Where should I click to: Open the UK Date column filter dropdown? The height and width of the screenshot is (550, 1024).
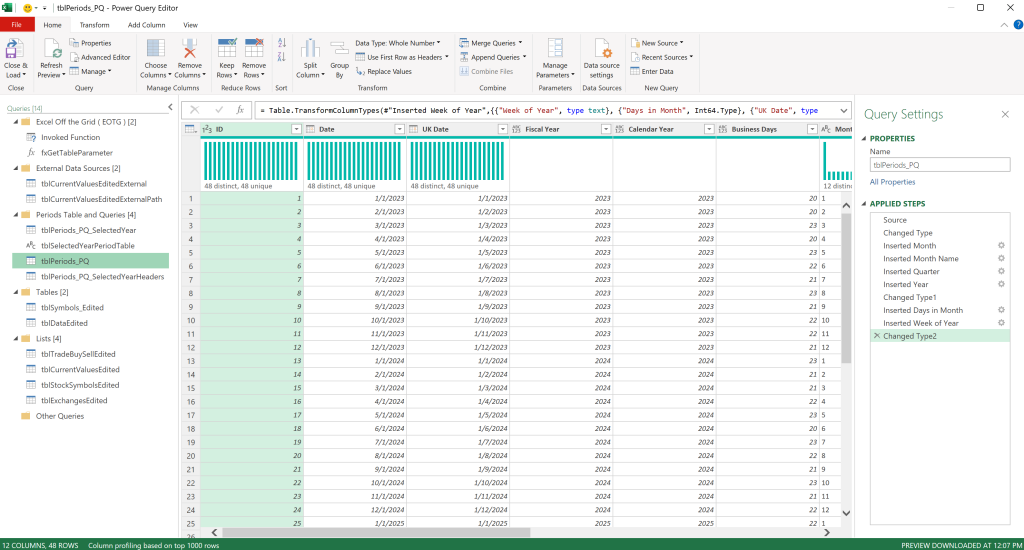point(503,129)
